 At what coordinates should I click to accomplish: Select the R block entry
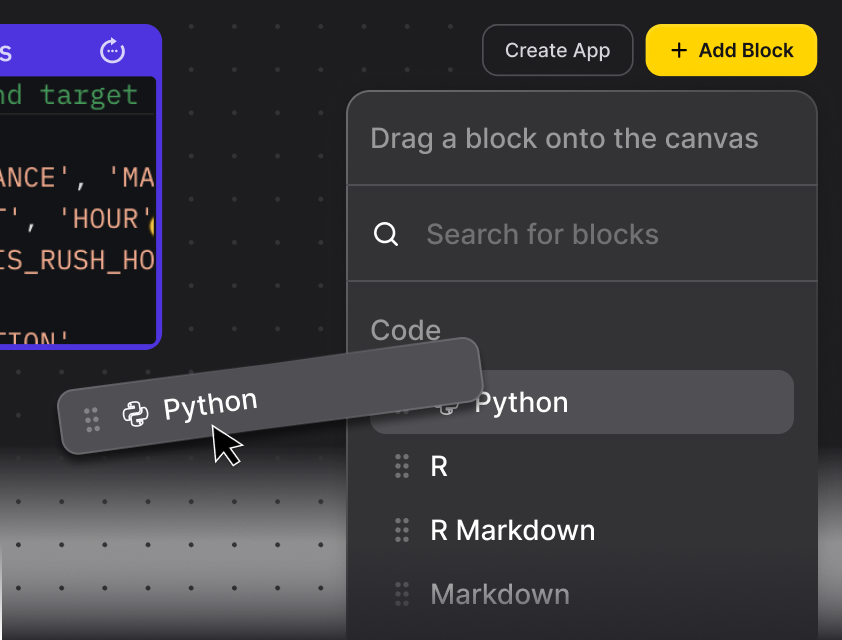(582, 466)
